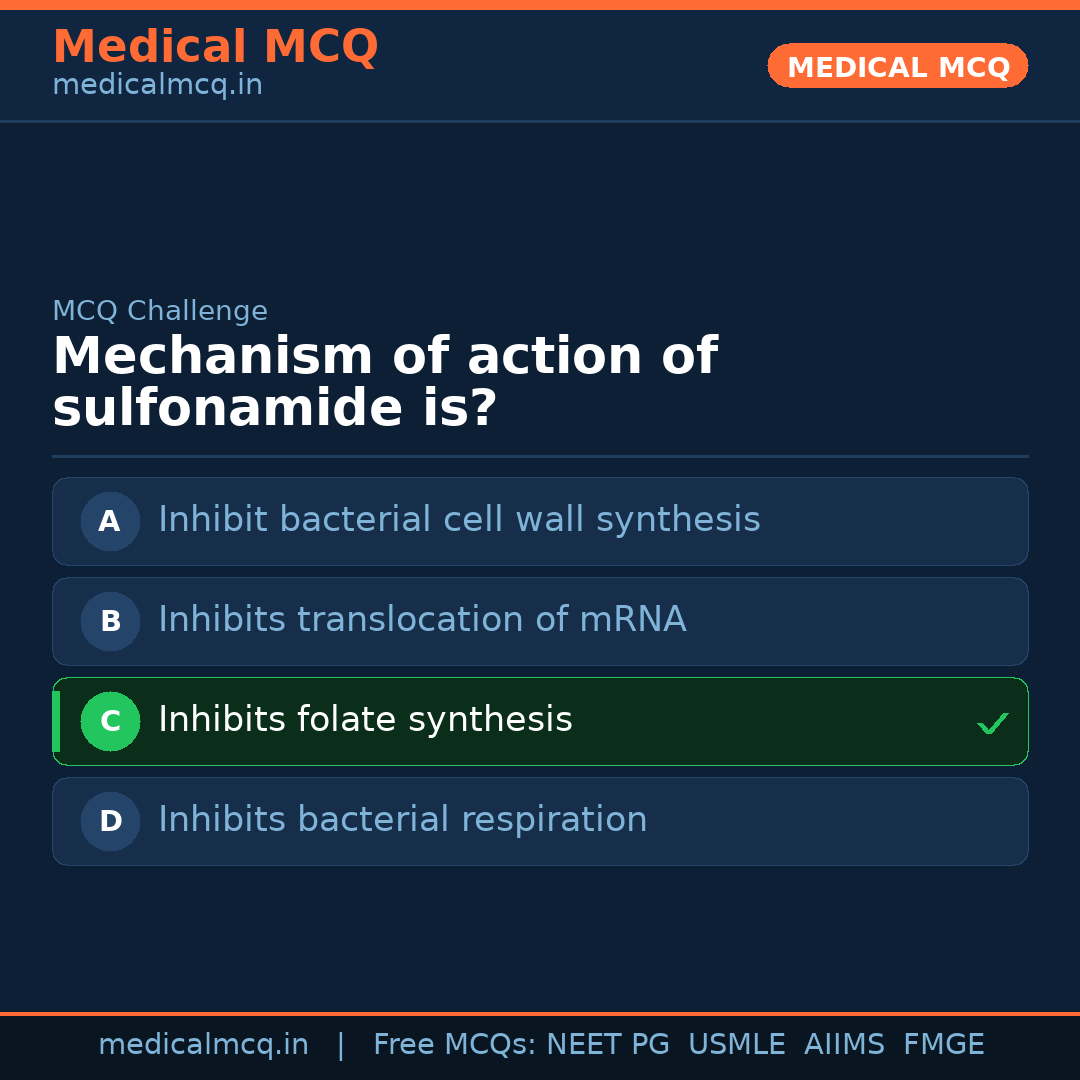Click the 'Free MCQs:' footer text

coord(455,1045)
